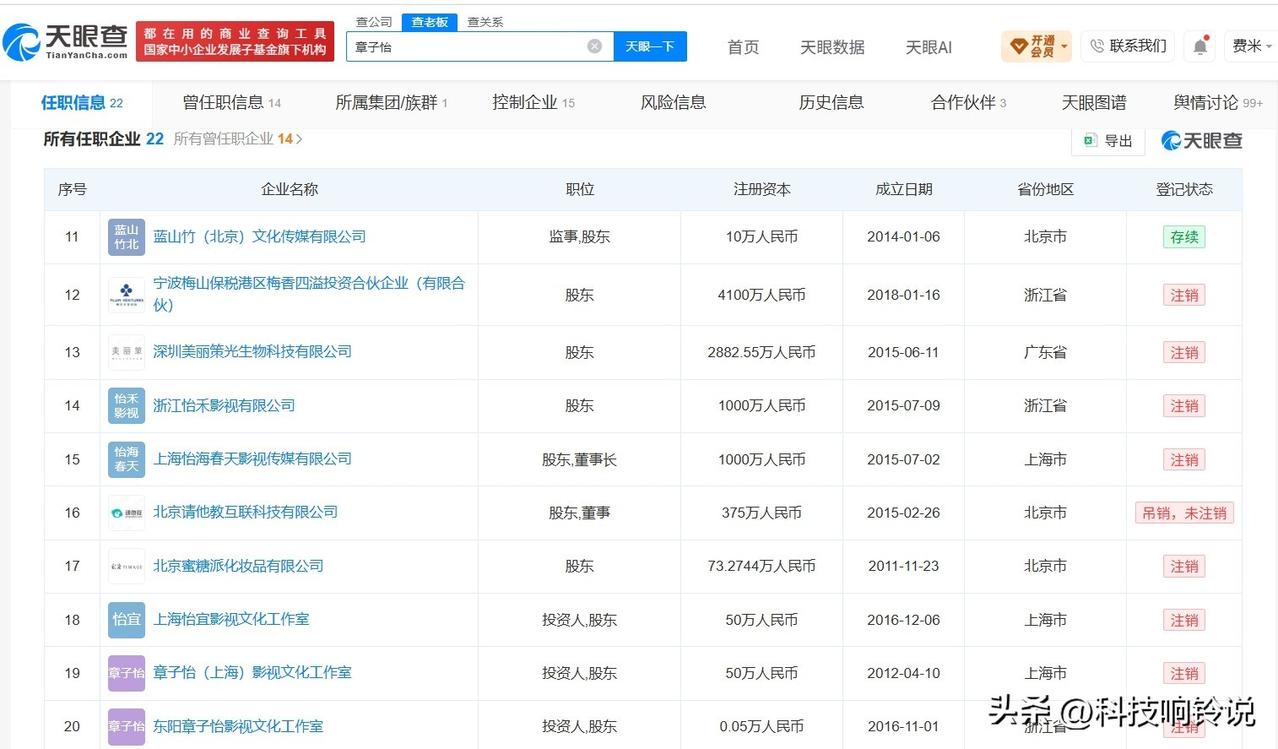Open the 任职信息 tab
1278x749 pixels.
click(x=81, y=103)
